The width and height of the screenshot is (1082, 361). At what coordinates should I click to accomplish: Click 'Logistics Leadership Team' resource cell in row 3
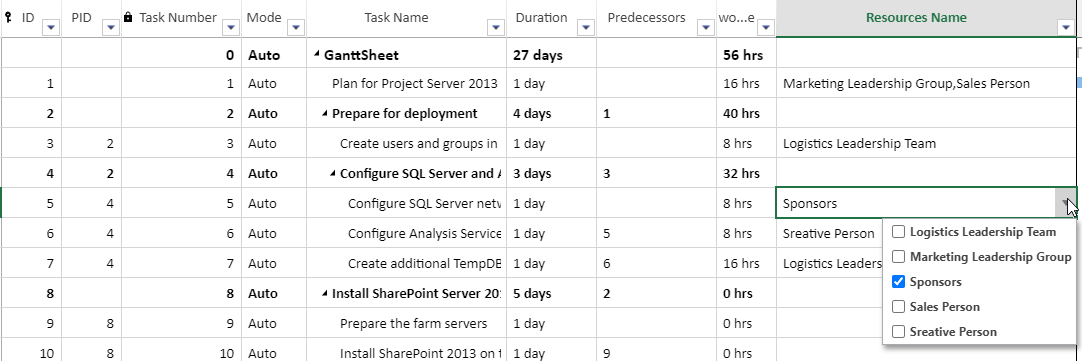tap(926, 144)
